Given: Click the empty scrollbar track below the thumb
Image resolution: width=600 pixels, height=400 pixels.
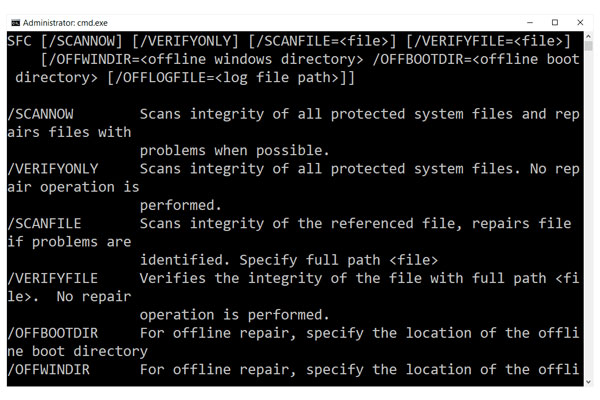Looking at the screenshot, I should [x=588, y=214].
